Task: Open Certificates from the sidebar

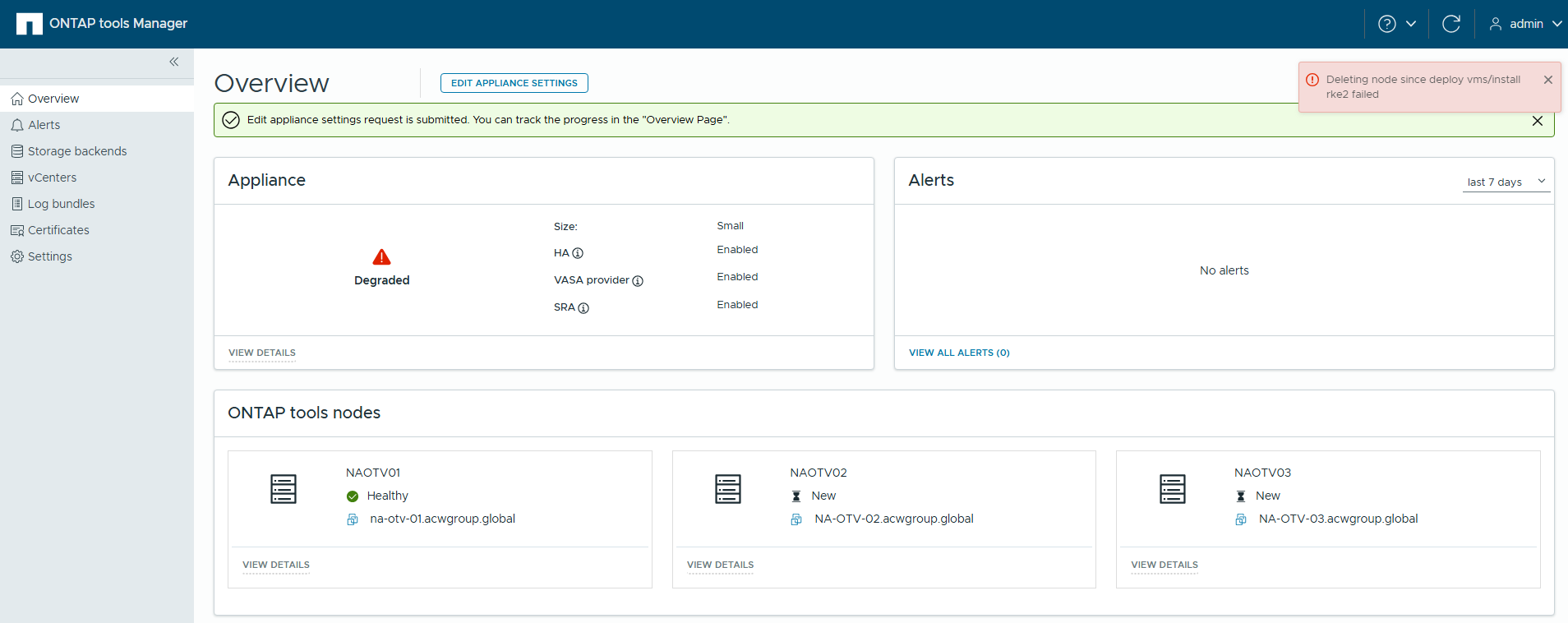Action: pyautogui.click(x=58, y=230)
